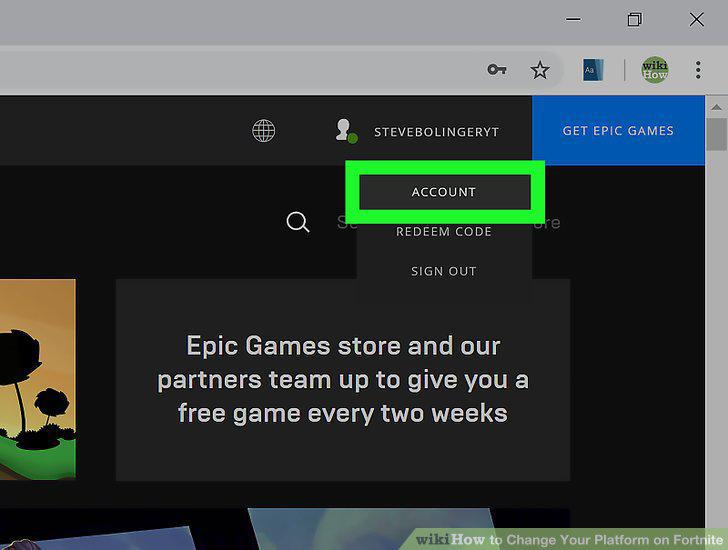Open the Chrome three-dot menu
Viewport: 728px width, 550px height.
698,70
